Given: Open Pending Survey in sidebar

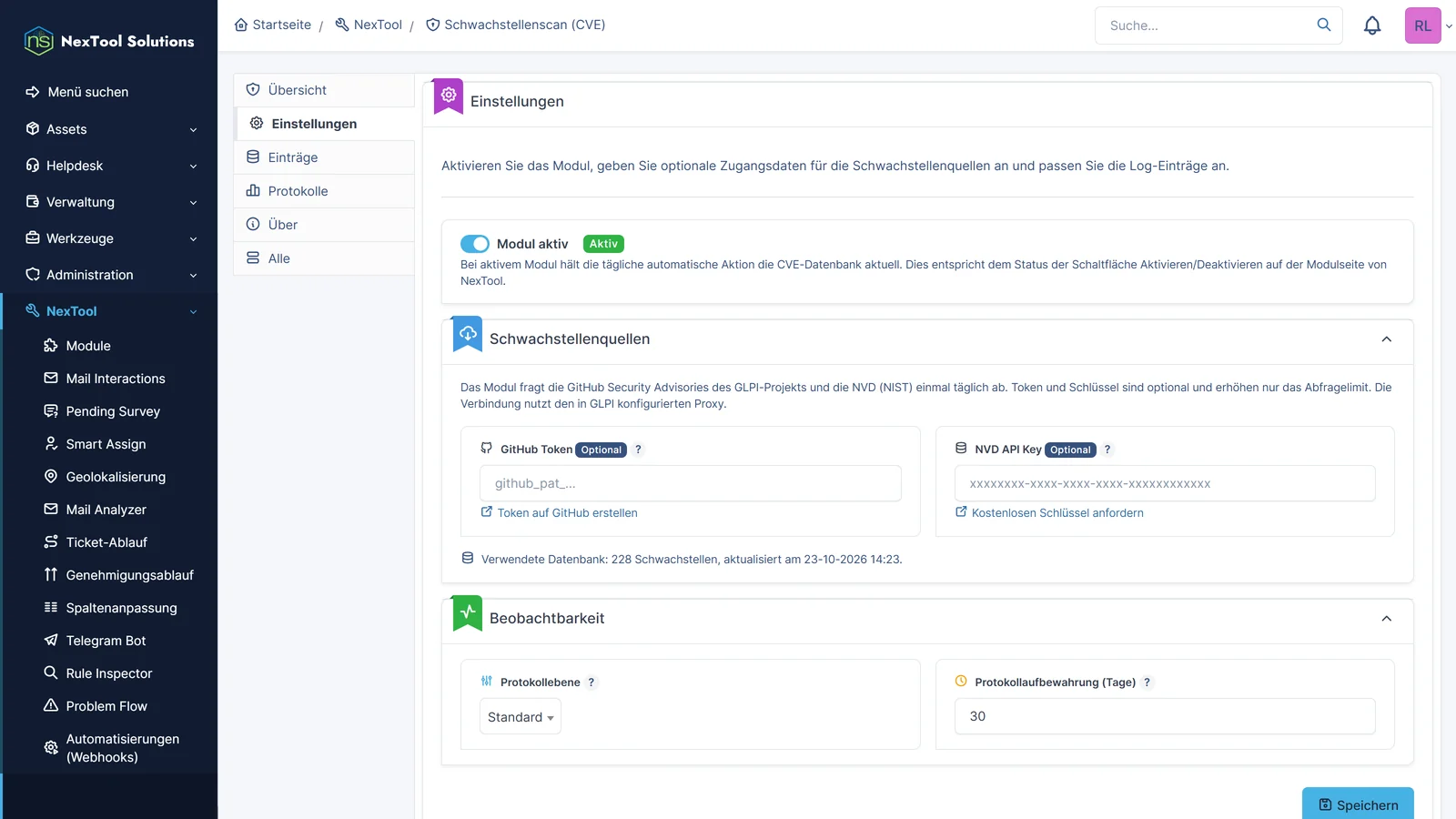Looking at the screenshot, I should 113,411.
